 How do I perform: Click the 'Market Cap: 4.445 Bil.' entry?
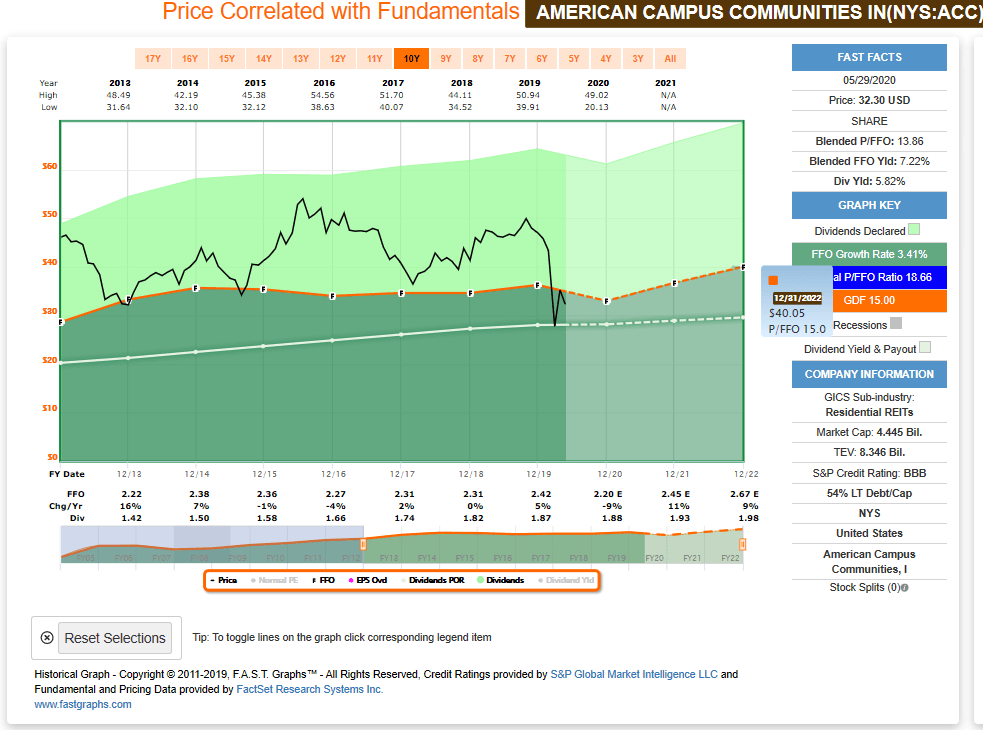869,432
